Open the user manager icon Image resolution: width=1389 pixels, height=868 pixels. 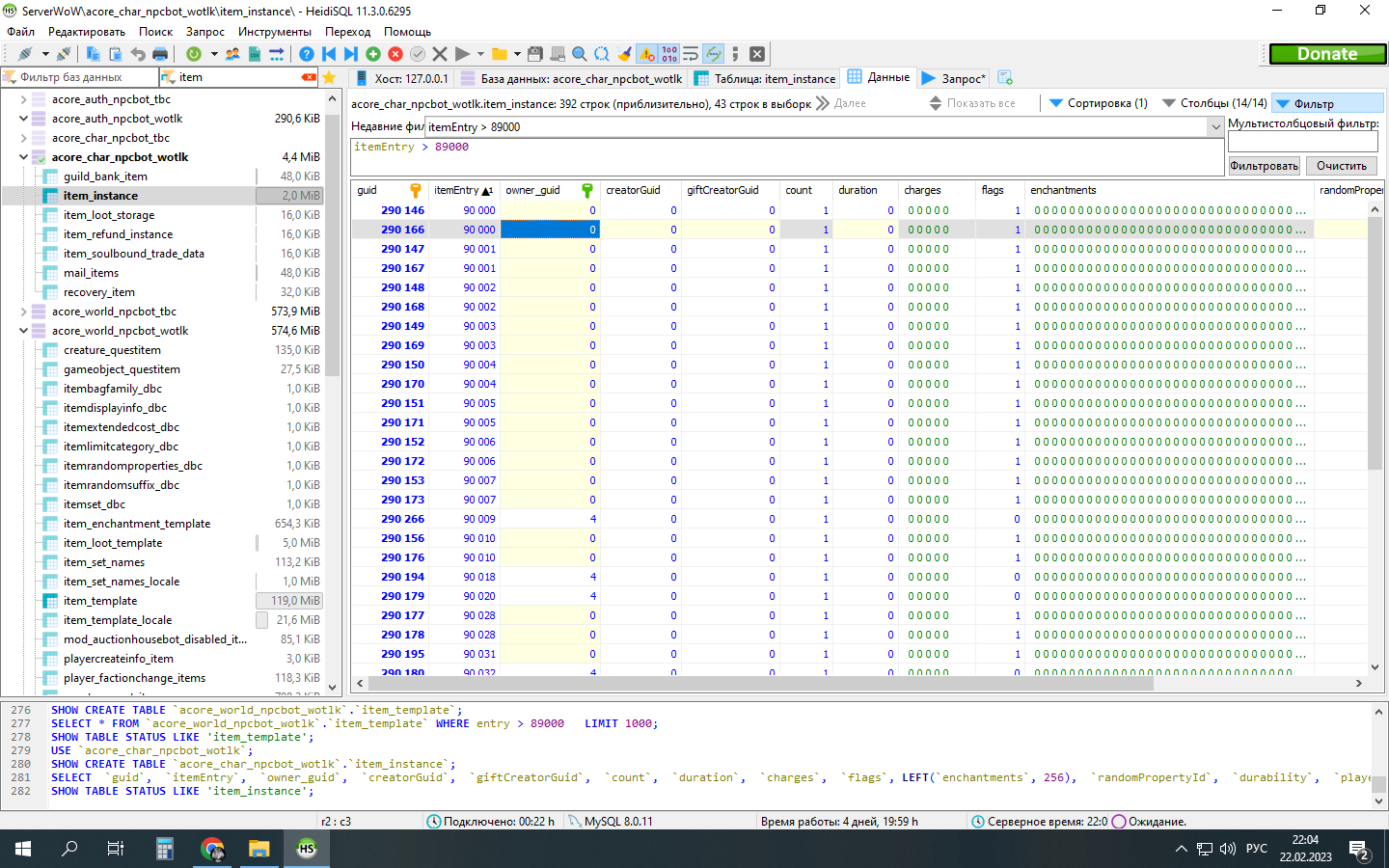click(232, 54)
